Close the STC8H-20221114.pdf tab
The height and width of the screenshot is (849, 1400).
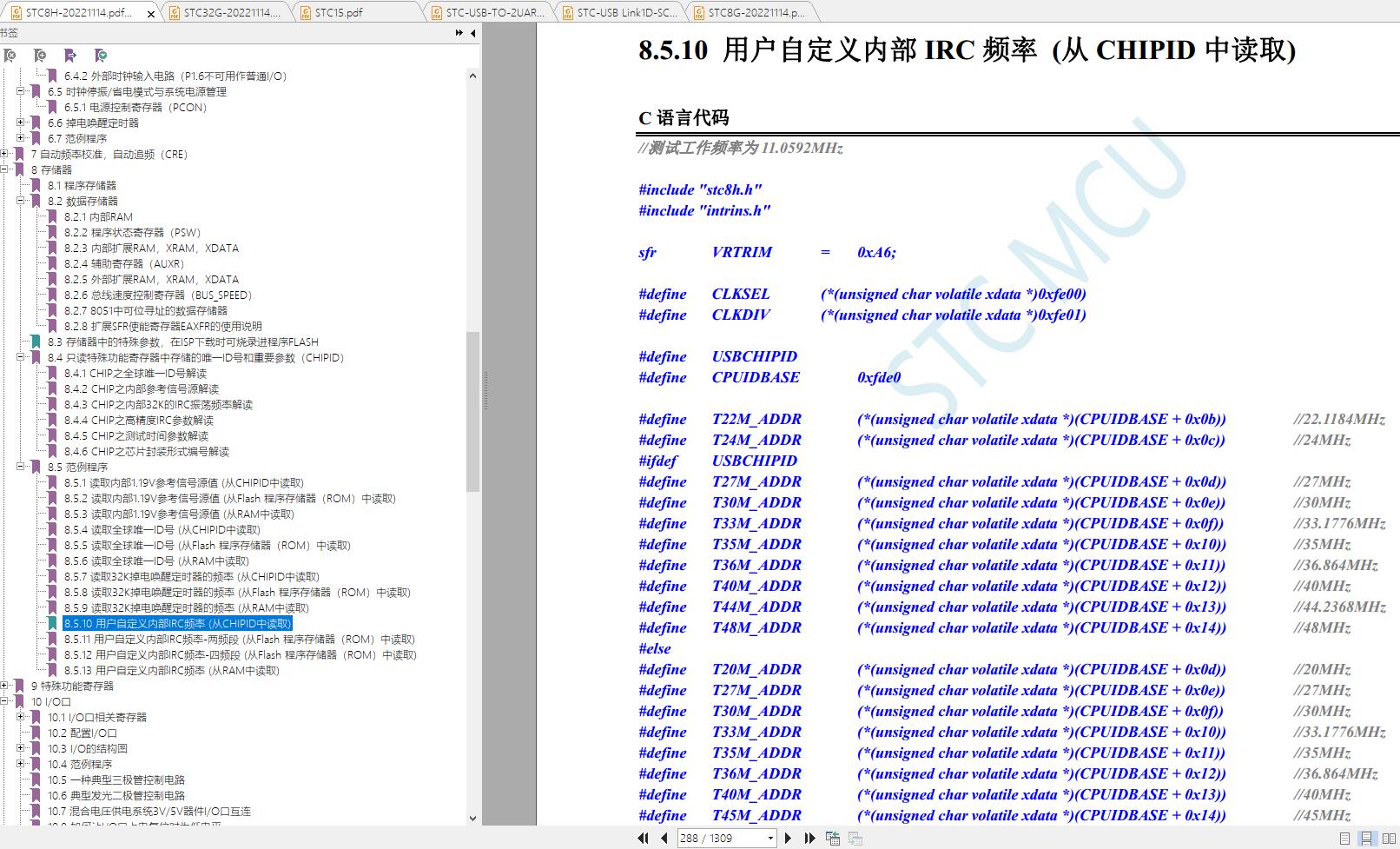(150, 14)
